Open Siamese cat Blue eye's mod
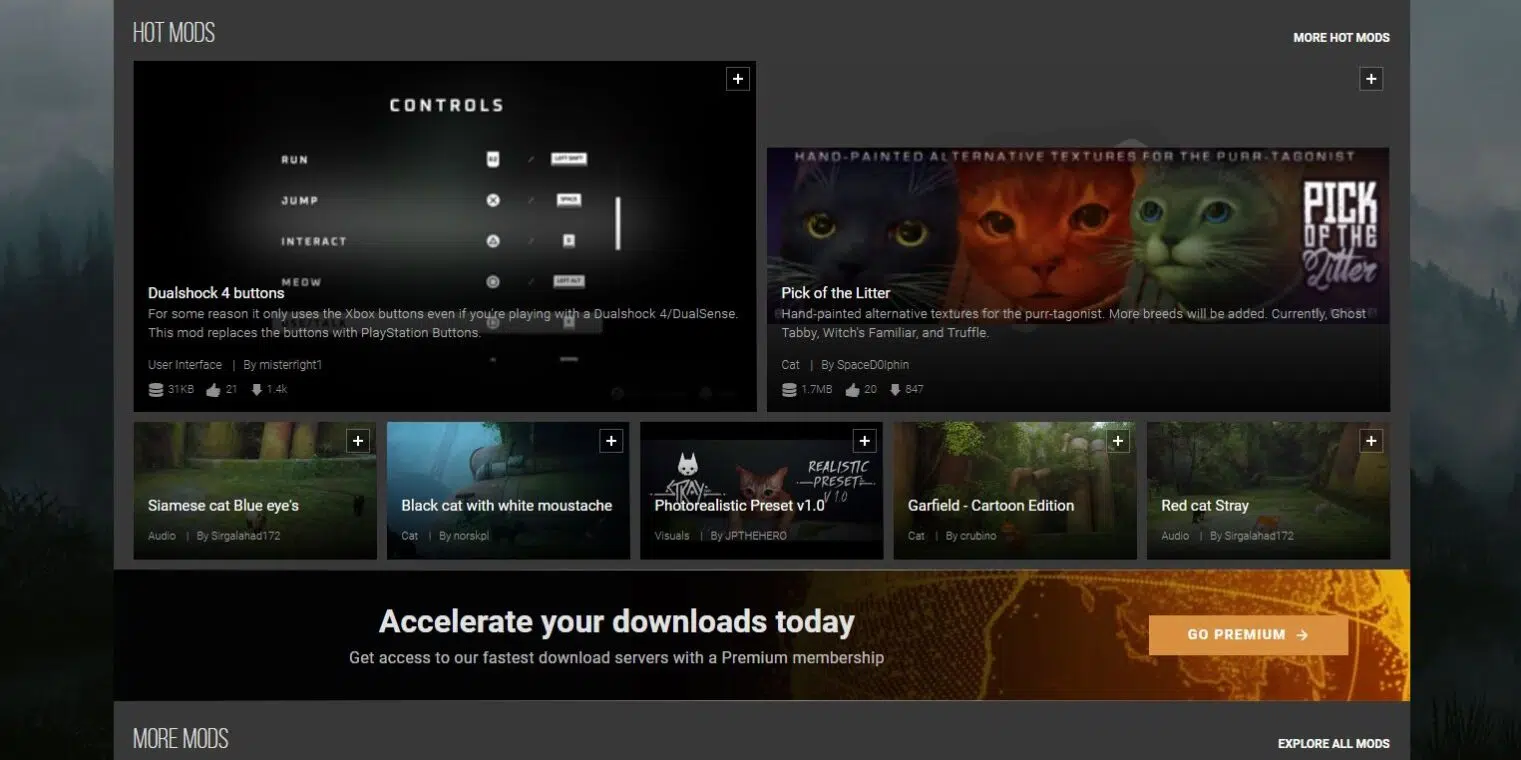 [x=223, y=506]
